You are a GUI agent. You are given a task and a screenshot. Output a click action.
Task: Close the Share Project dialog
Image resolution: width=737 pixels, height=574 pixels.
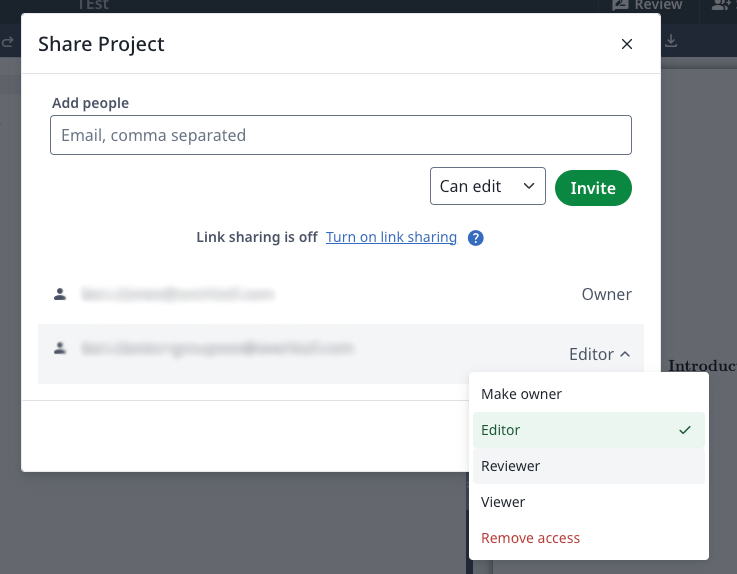pyautogui.click(x=627, y=44)
